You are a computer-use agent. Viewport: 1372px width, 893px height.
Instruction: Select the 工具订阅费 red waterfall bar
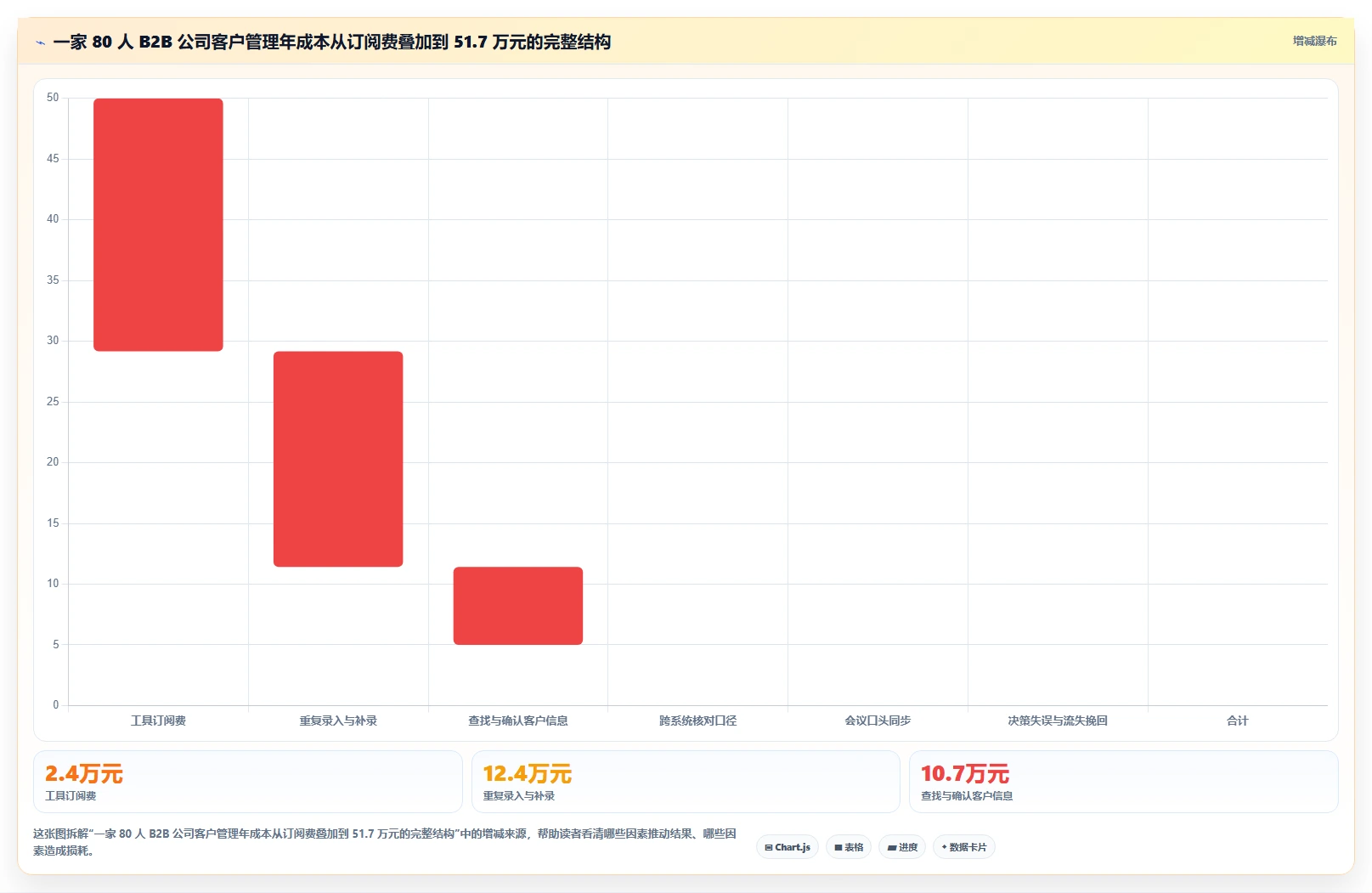click(158, 225)
